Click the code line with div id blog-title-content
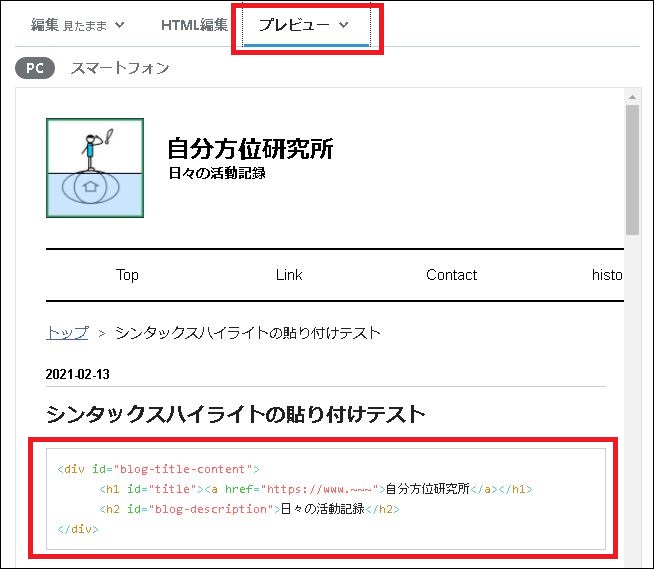This screenshot has width=654, height=569. pyautogui.click(x=158, y=469)
